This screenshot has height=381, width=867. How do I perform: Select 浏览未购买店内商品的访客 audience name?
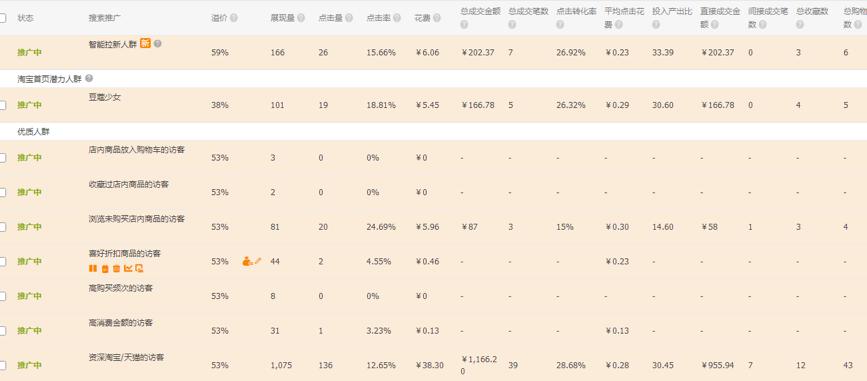137,218
